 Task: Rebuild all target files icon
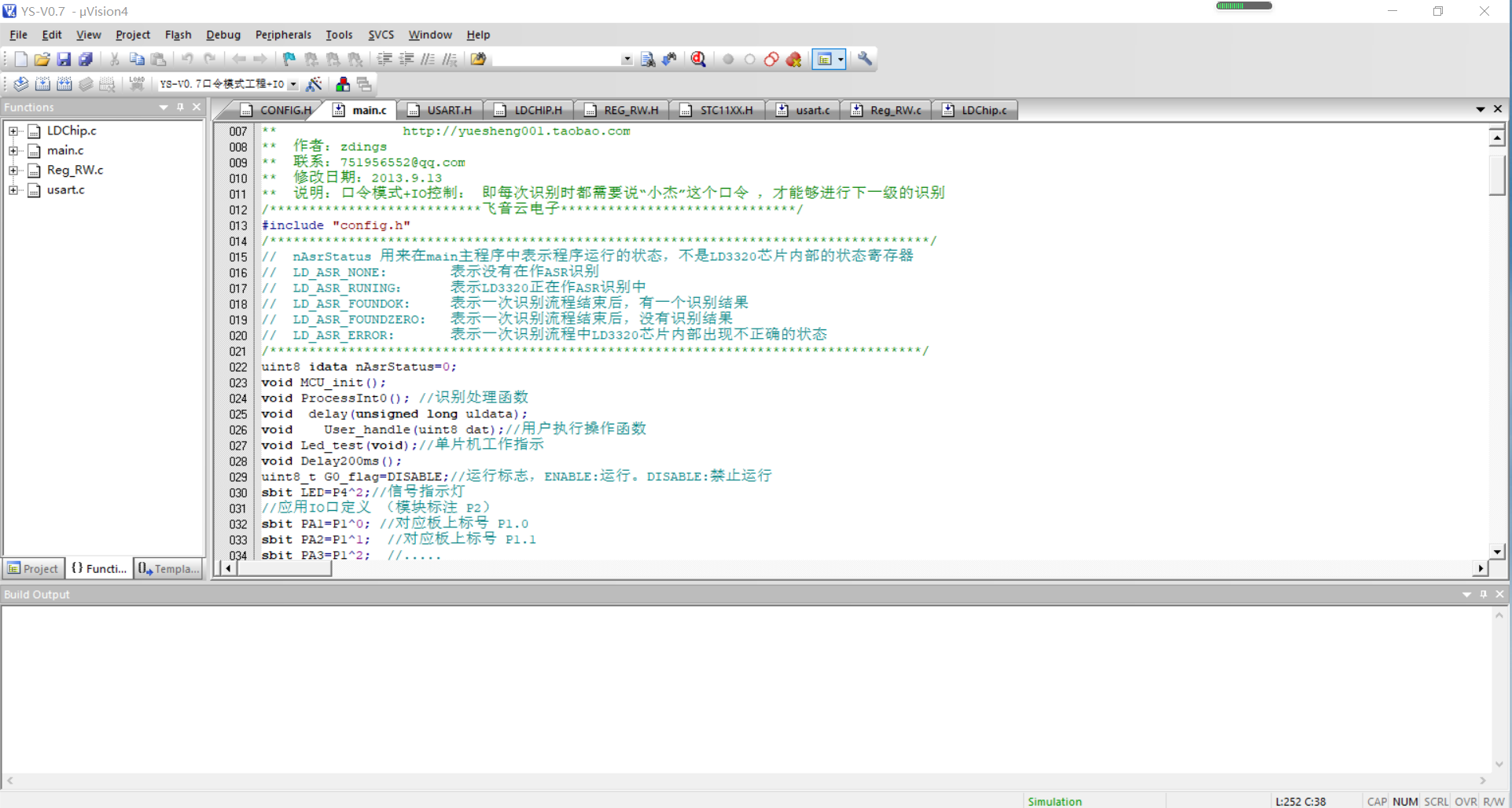64,83
